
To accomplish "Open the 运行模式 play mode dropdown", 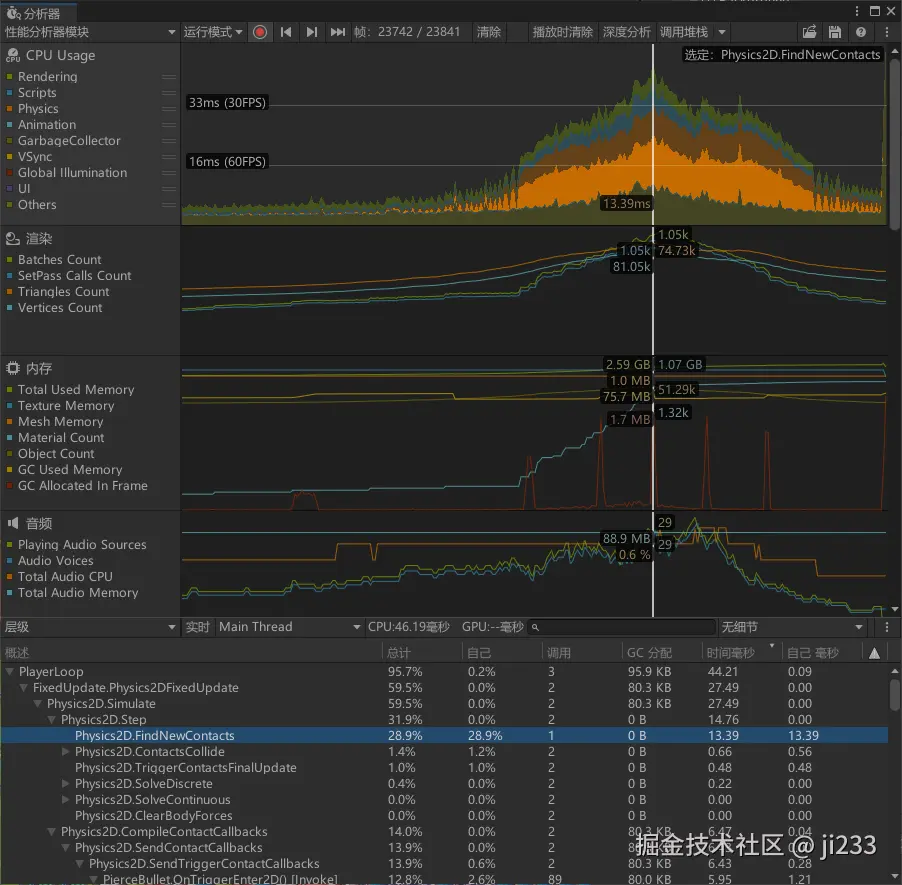I will pos(213,32).
